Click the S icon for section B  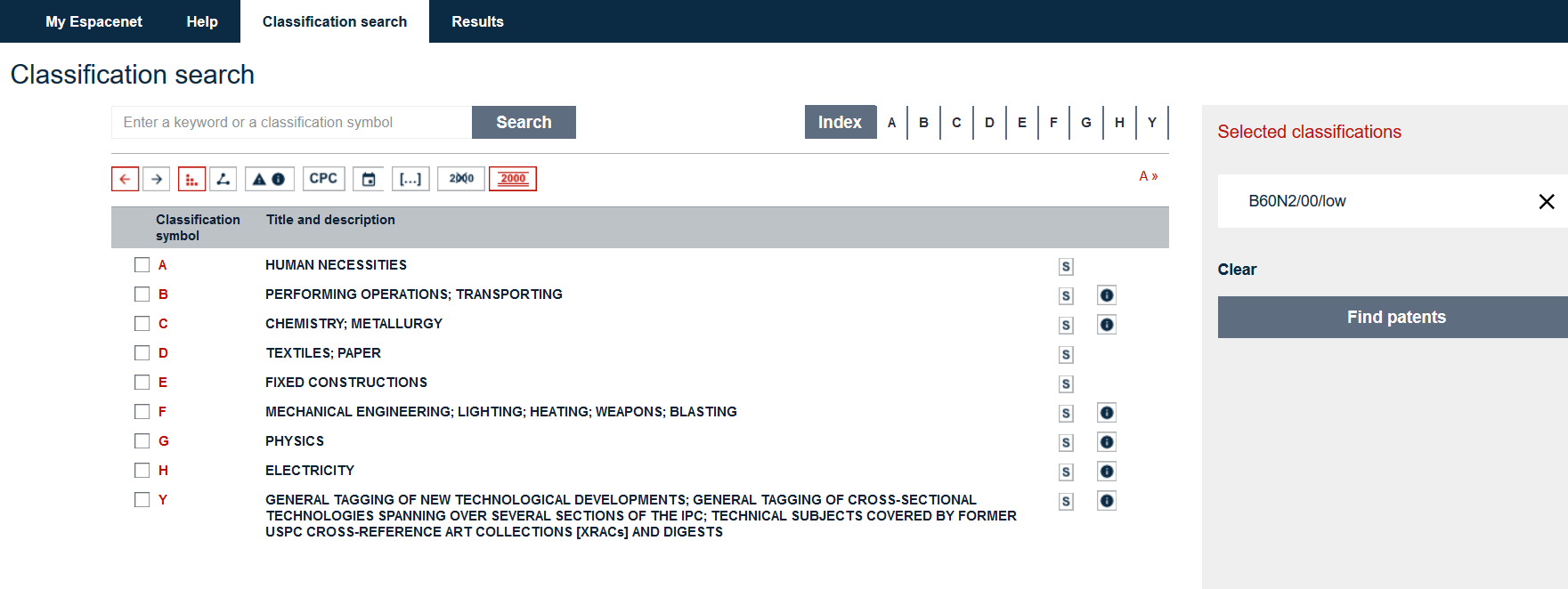coord(1066,296)
